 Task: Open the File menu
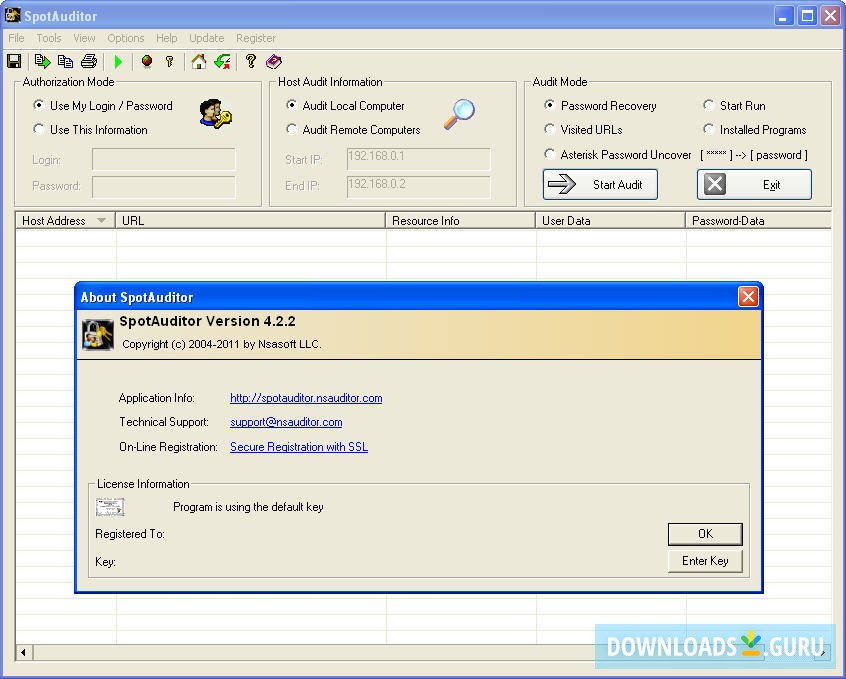point(16,38)
